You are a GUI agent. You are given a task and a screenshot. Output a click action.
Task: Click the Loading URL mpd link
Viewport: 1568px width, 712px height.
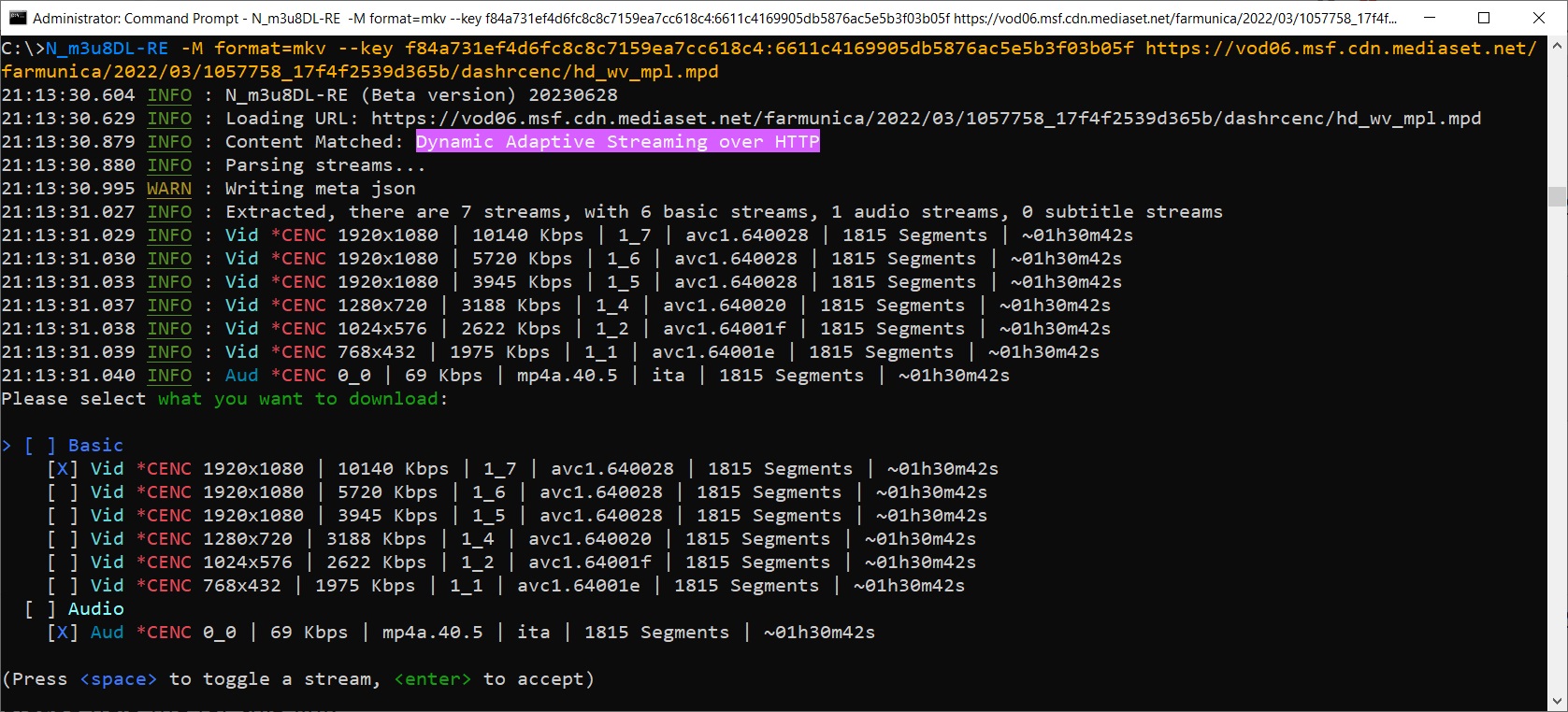[x=926, y=119]
